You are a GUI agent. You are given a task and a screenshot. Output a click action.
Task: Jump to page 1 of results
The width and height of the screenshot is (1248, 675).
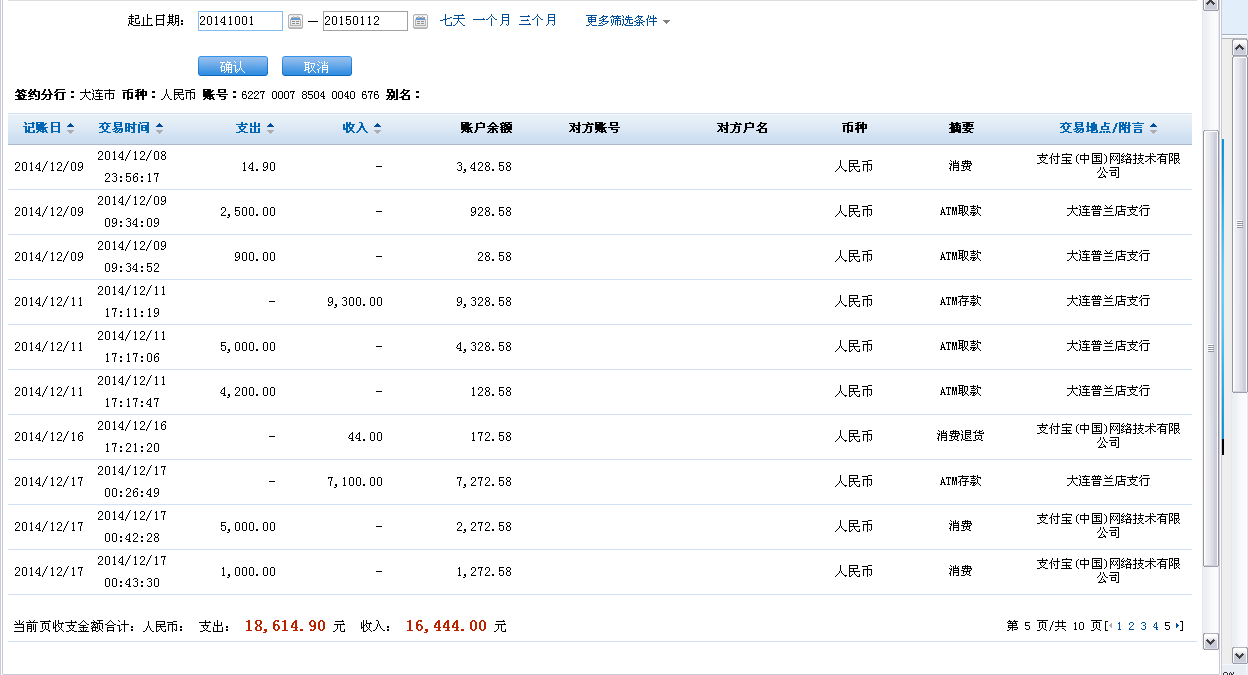(1119, 626)
